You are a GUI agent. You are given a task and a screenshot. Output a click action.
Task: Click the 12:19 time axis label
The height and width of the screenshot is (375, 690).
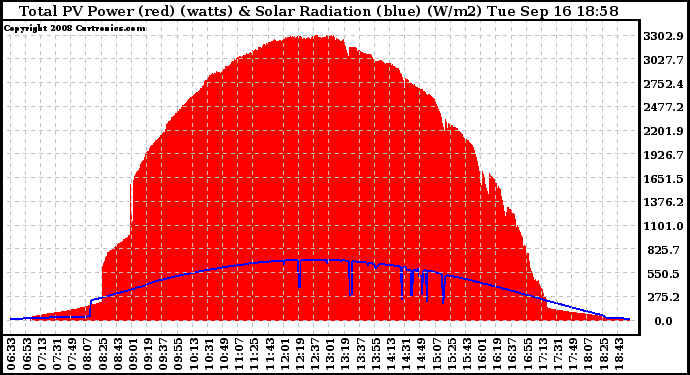pyautogui.click(x=299, y=353)
